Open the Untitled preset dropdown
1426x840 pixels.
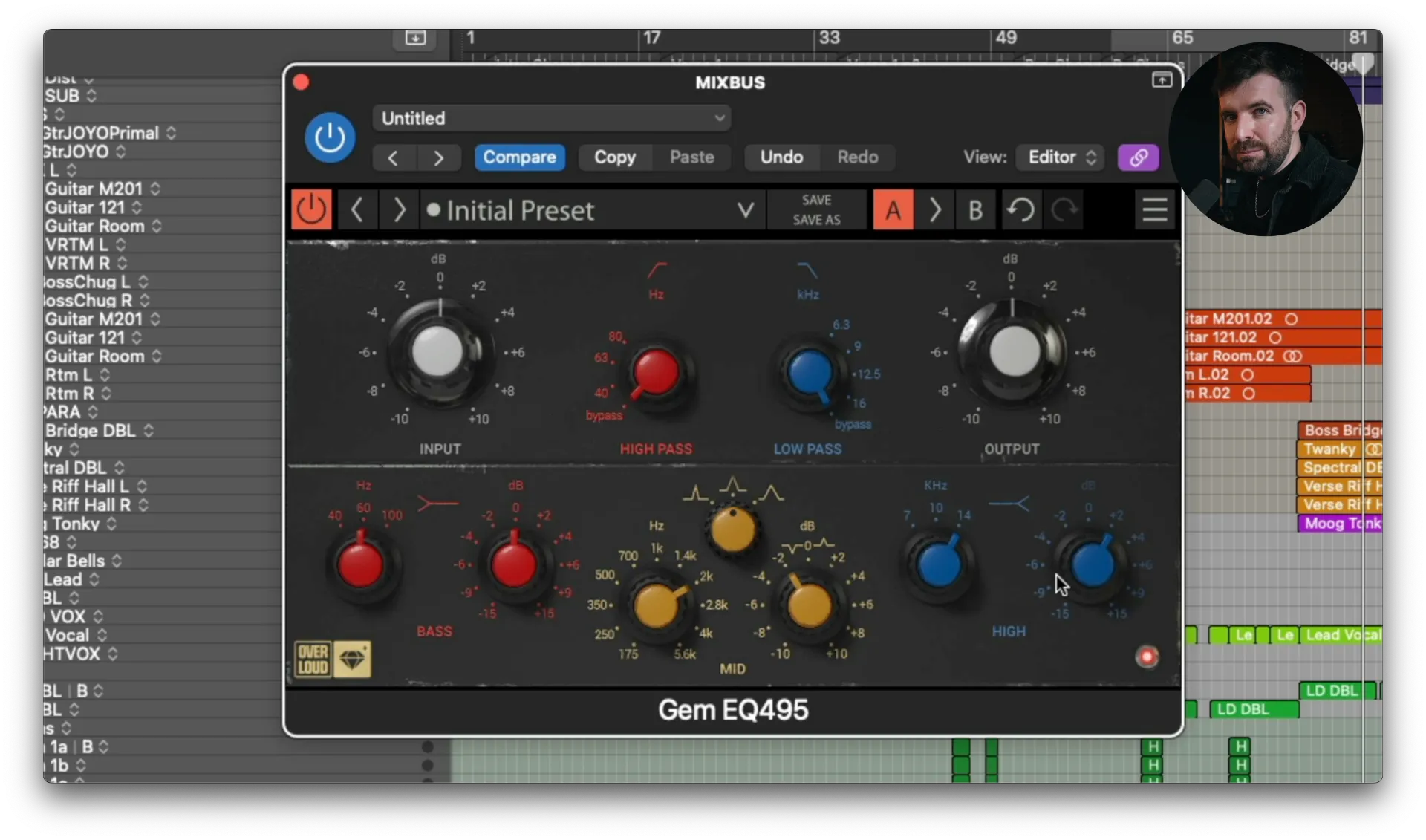coord(552,118)
